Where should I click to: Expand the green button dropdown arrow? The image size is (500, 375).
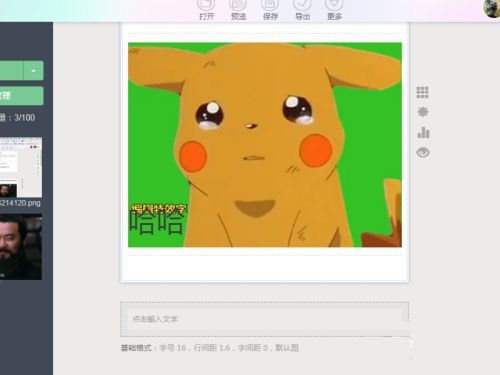(x=33, y=71)
